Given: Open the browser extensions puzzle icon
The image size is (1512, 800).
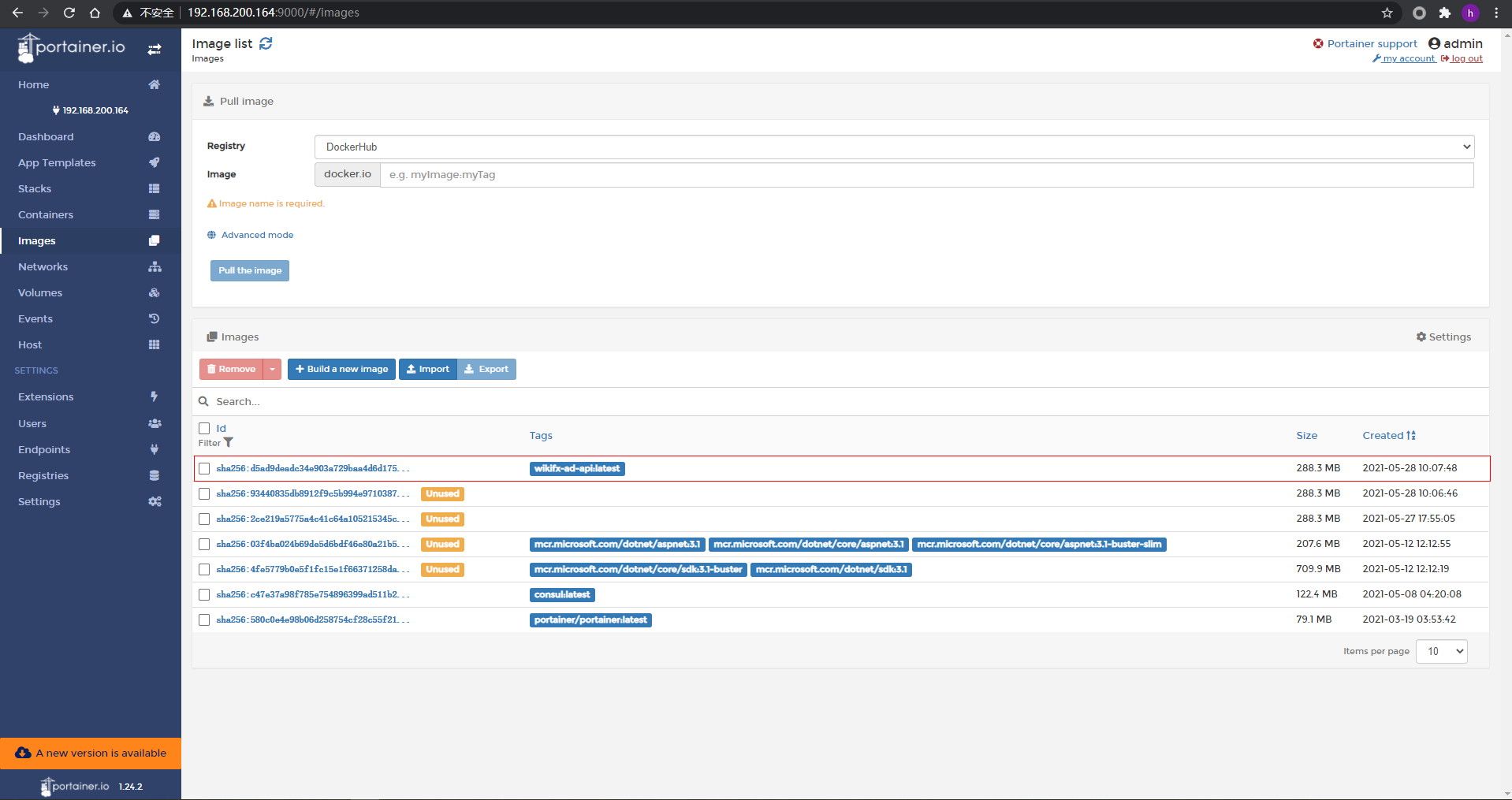Looking at the screenshot, I should pos(1445,13).
